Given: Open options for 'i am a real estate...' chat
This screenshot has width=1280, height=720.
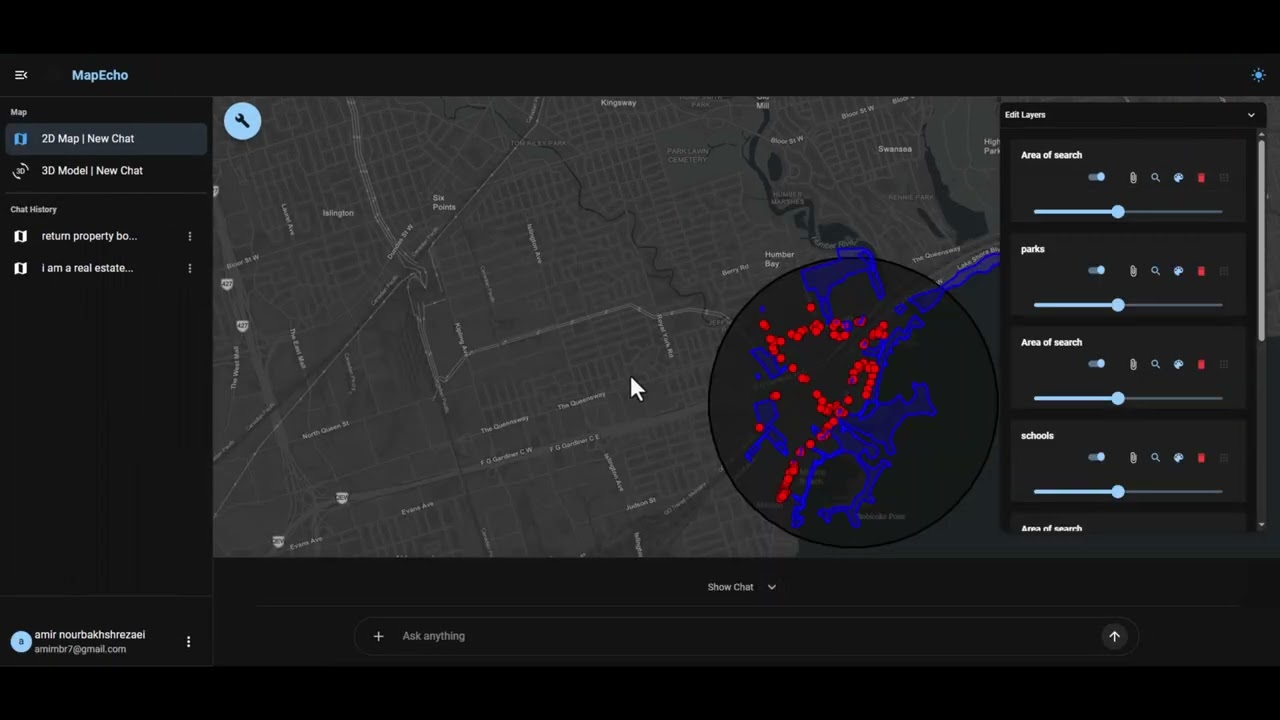Looking at the screenshot, I should click(x=190, y=268).
